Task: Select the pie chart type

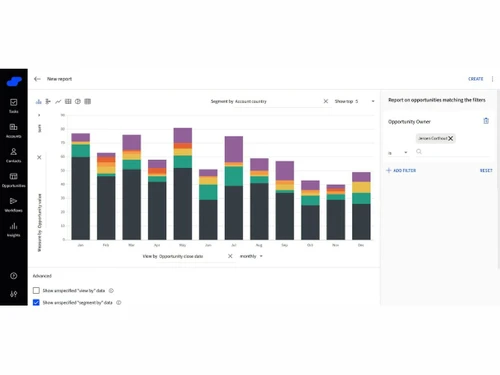Action: 78,101
